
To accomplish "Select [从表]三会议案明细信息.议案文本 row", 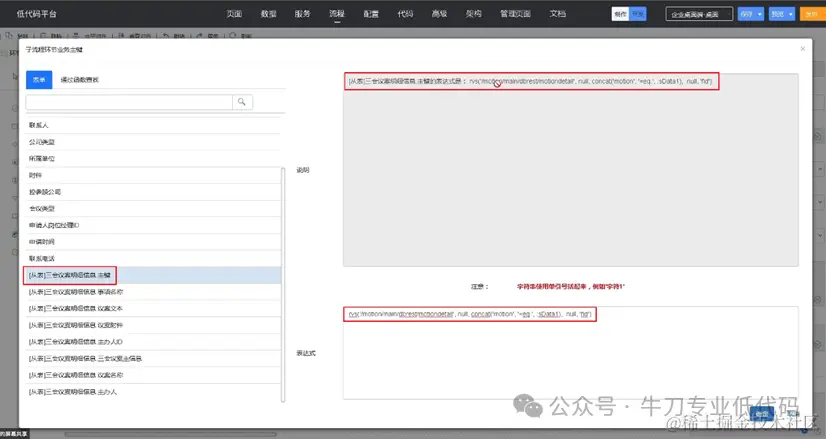I will coord(153,308).
